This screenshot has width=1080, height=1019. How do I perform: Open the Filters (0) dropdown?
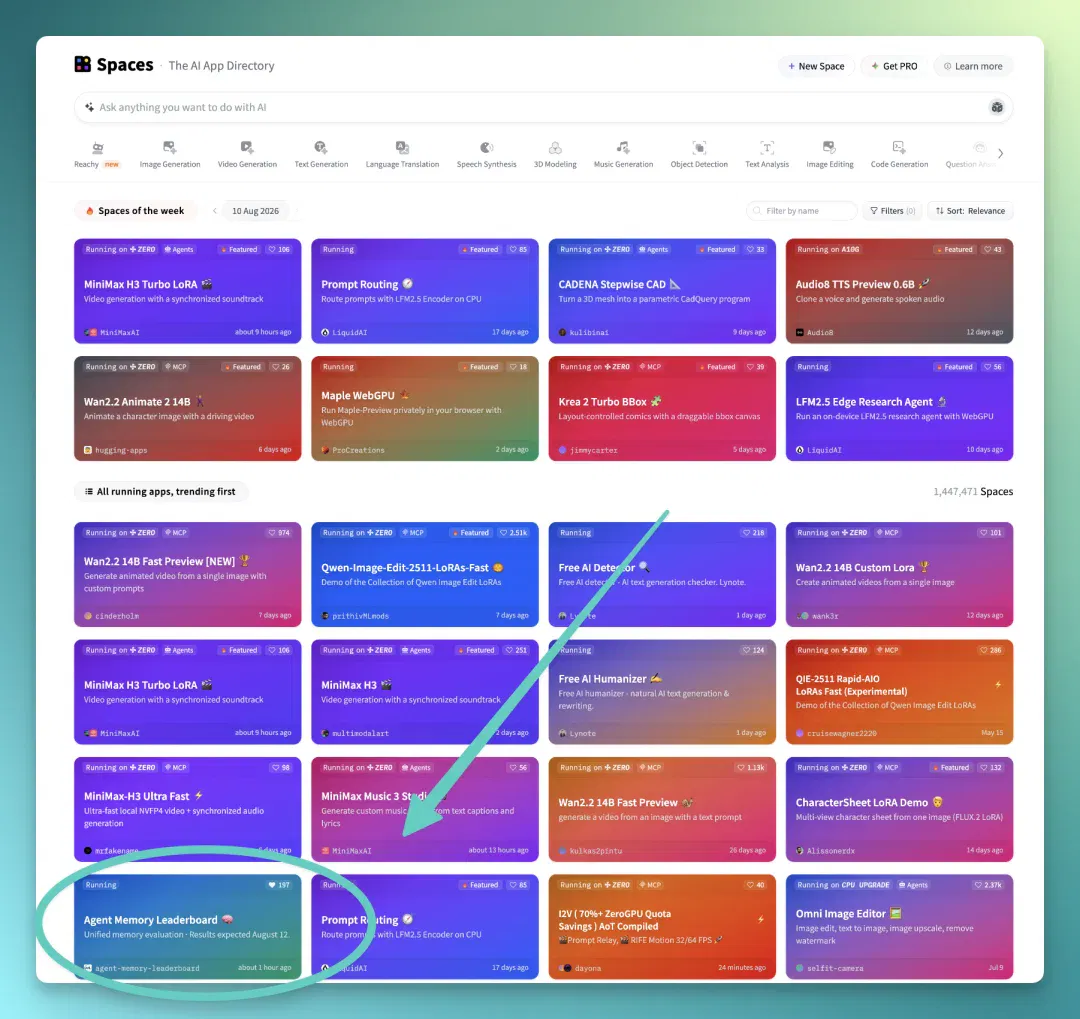(892, 211)
